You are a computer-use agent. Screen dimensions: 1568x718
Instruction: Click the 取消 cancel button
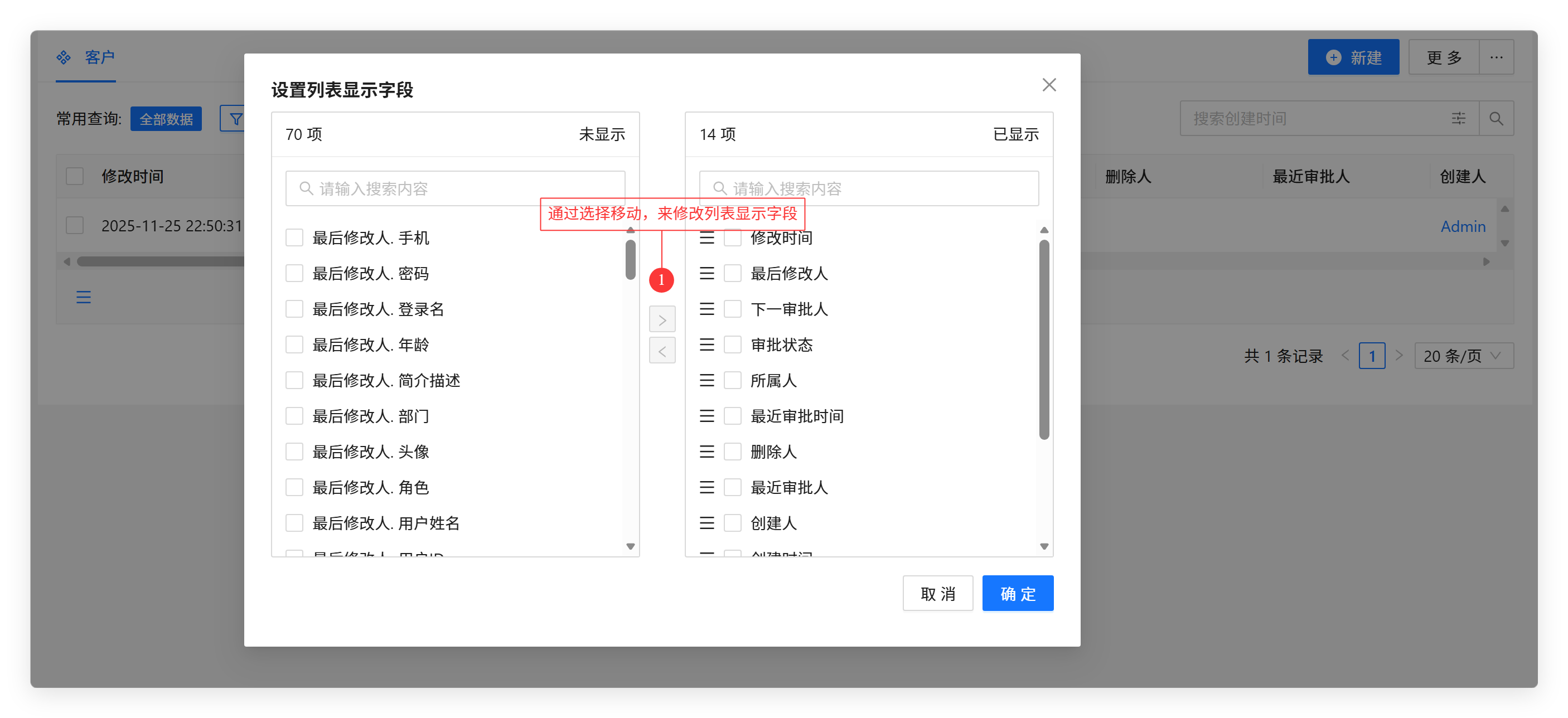937,593
